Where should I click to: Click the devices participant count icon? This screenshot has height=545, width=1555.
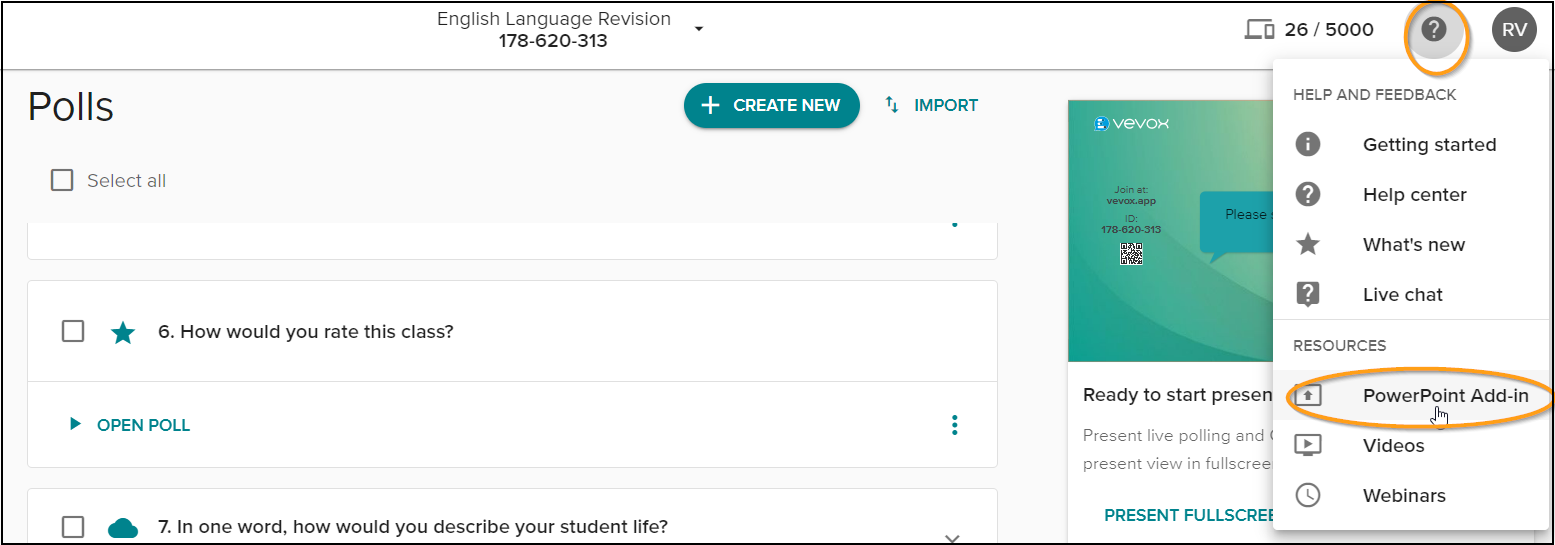(1259, 30)
